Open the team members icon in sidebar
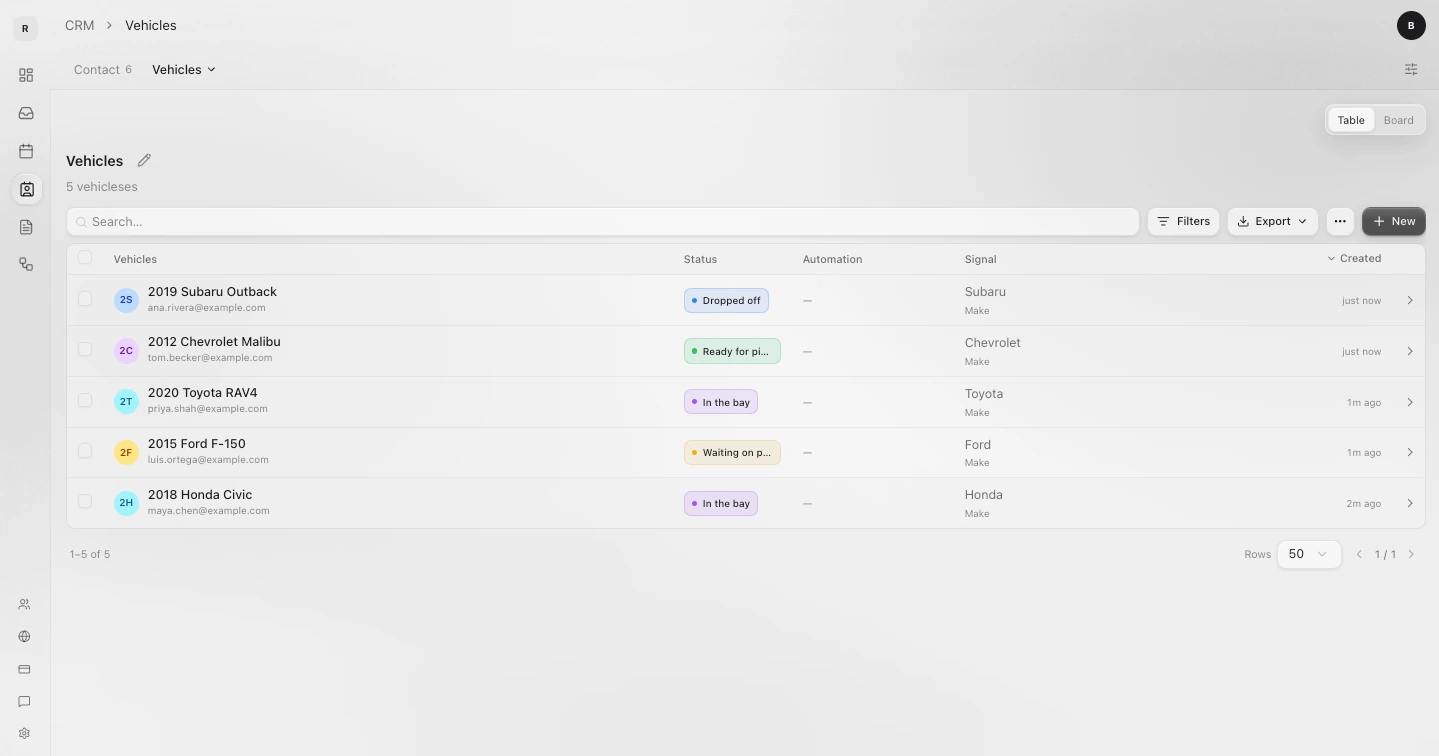This screenshot has width=1439, height=756. click(24, 604)
